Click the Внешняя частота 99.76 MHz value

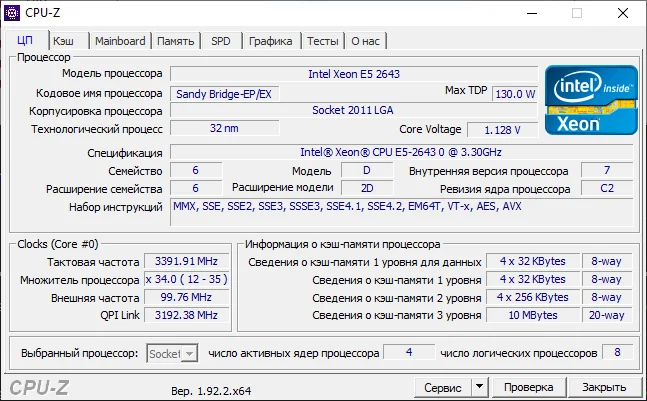(x=187, y=297)
